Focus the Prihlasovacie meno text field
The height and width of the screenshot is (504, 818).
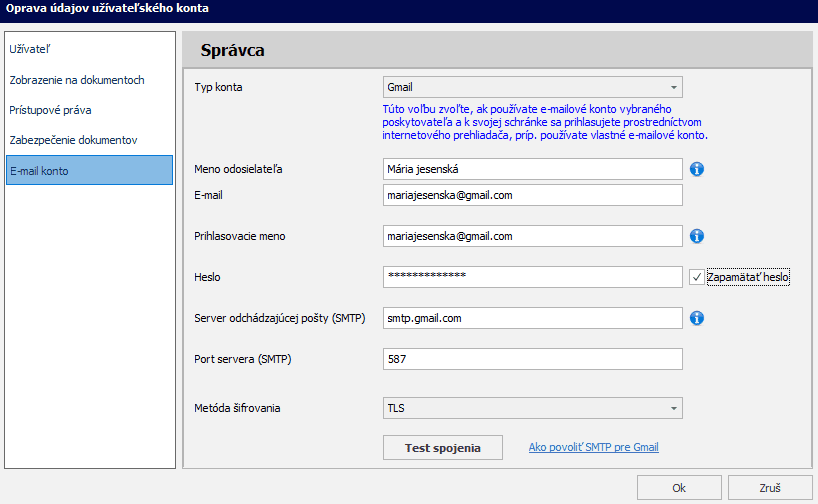(x=532, y=236)
